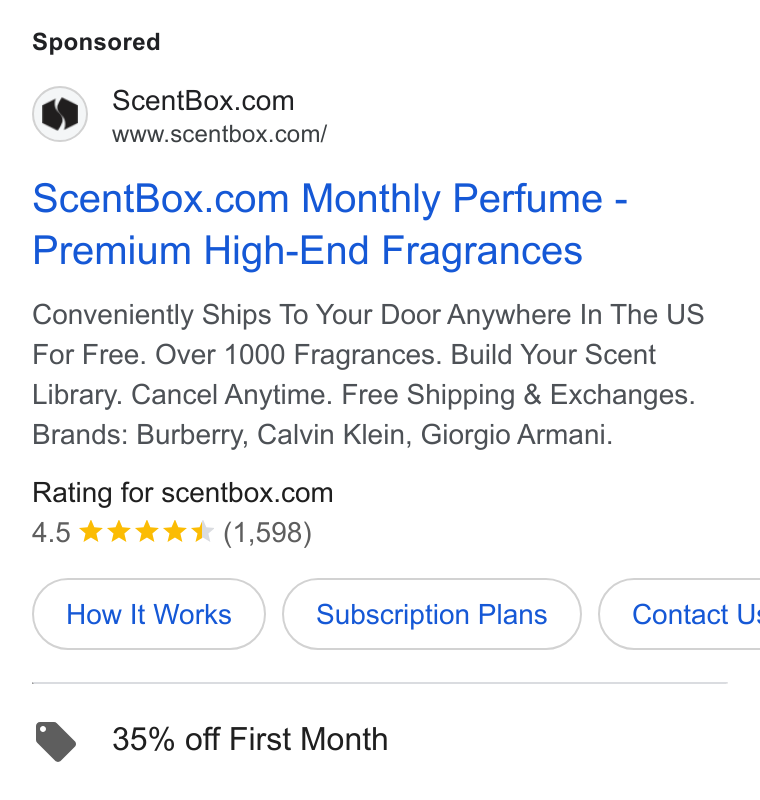Click the first gold rating star
This screenshot has width=760, height=800.
91,532
